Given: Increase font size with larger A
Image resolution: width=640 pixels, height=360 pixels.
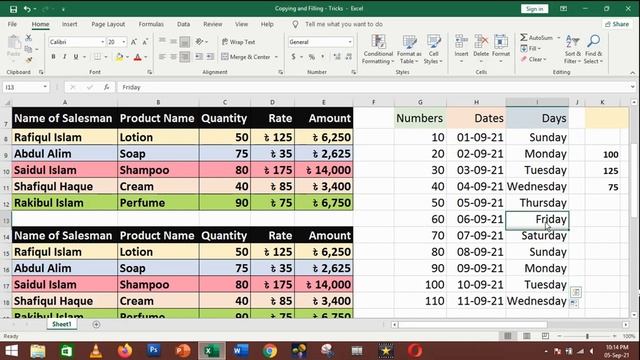Looking at the screenshot, I should tap(134, 42).
